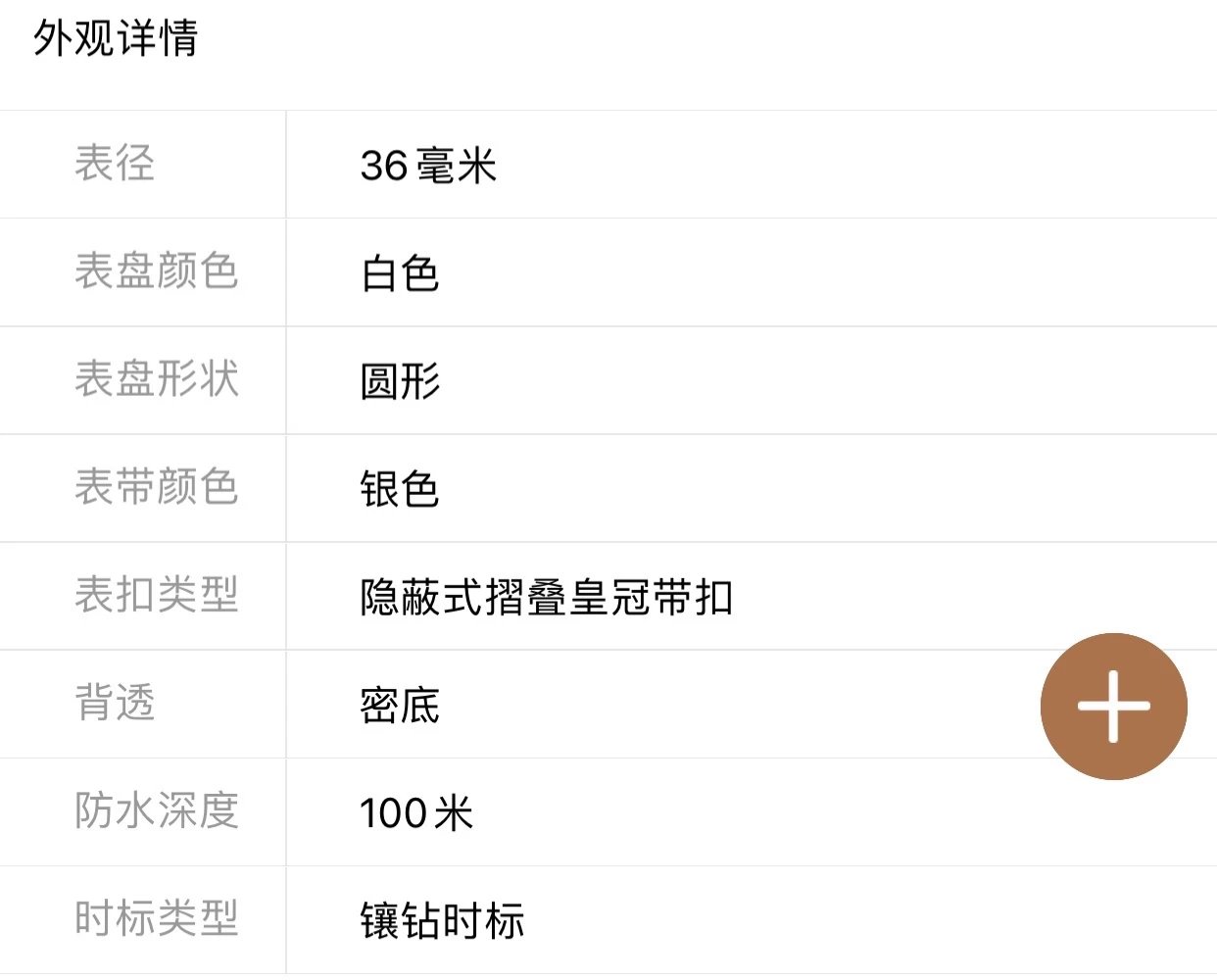1217x980 pixels.
Task: Select the 表带颜色 row label
Action: coord(157,487)
